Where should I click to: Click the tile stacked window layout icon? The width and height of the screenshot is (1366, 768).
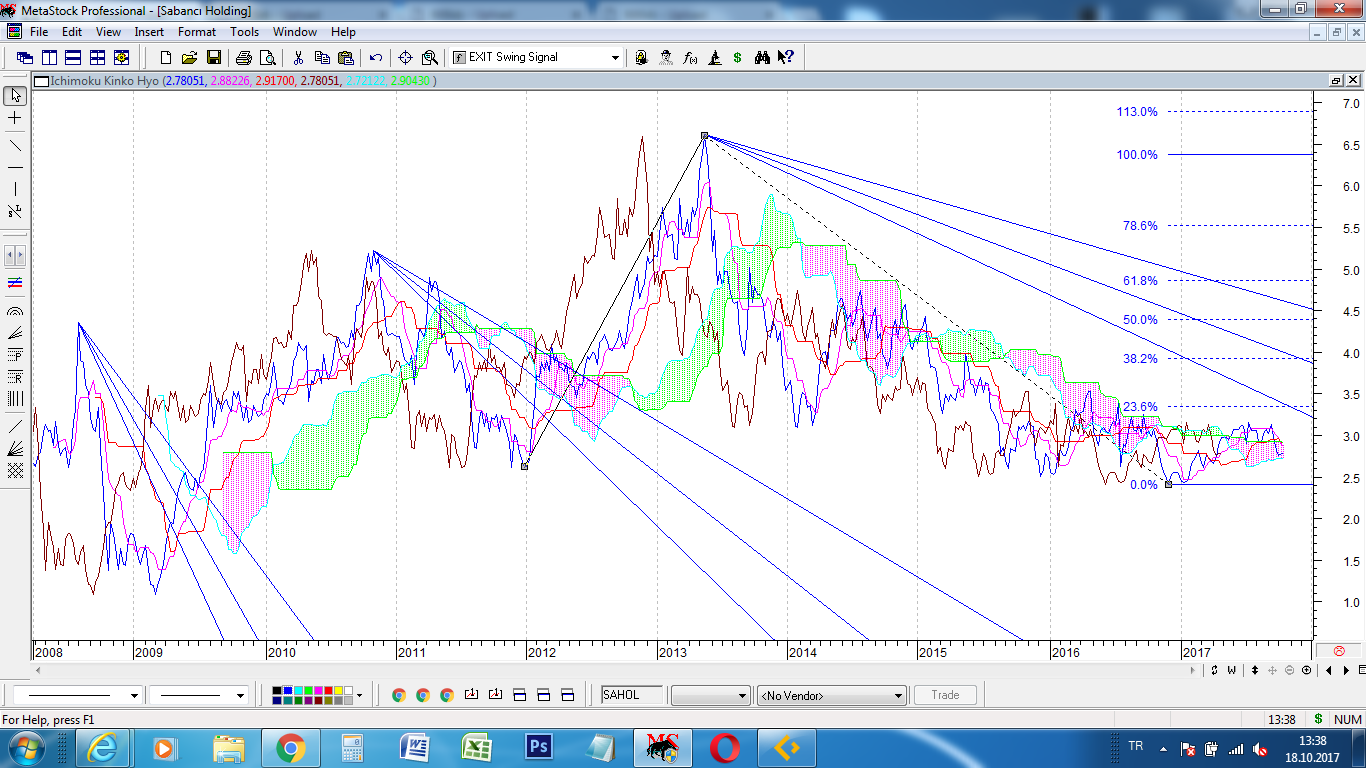click(x=73, y=58)
